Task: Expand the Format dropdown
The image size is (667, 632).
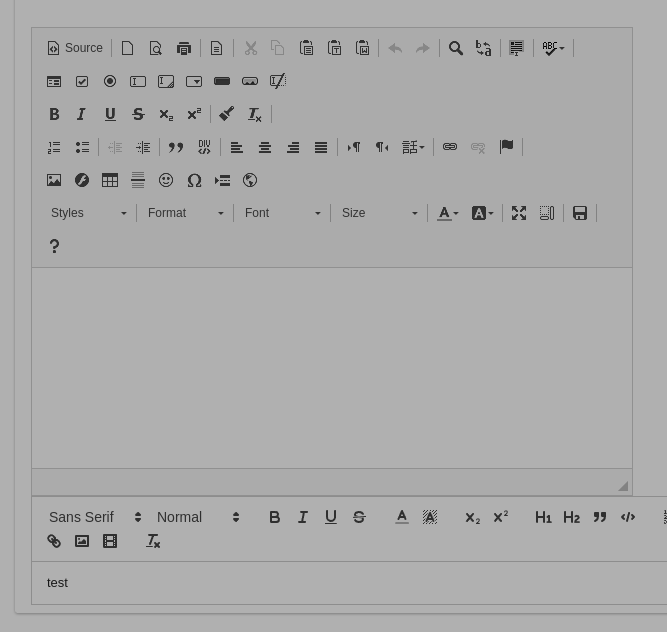Action: coord(185,213)
